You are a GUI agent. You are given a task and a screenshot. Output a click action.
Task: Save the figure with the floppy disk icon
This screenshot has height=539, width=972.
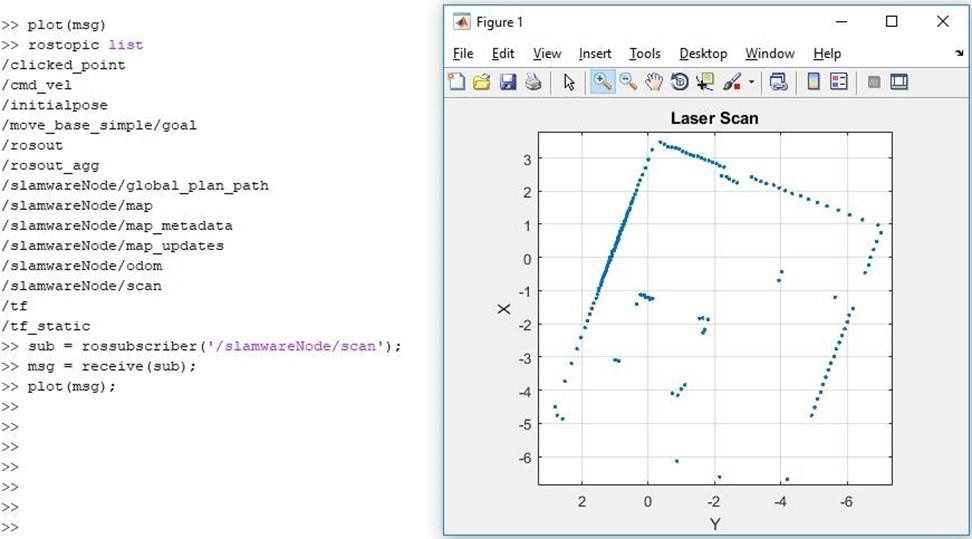[508, 82]
